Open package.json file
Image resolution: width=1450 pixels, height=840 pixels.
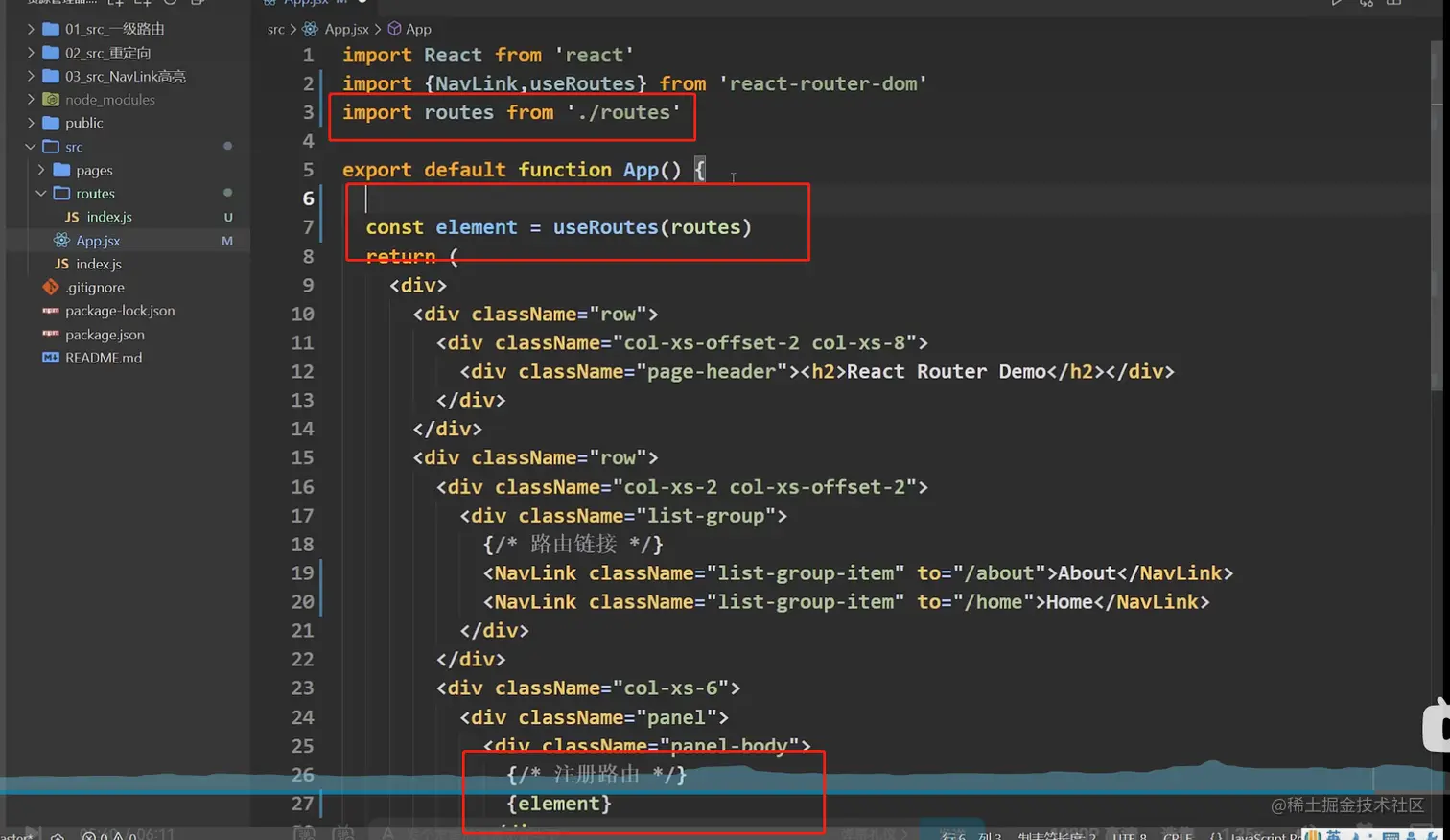tap(105, 335)
